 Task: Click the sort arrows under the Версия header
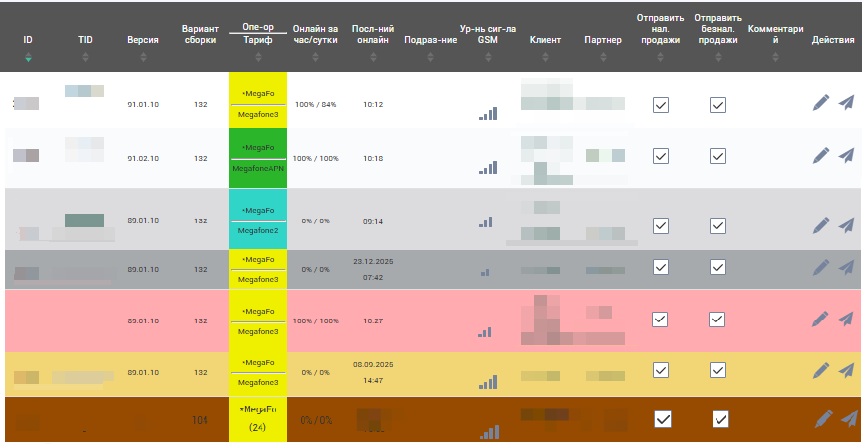142,58
